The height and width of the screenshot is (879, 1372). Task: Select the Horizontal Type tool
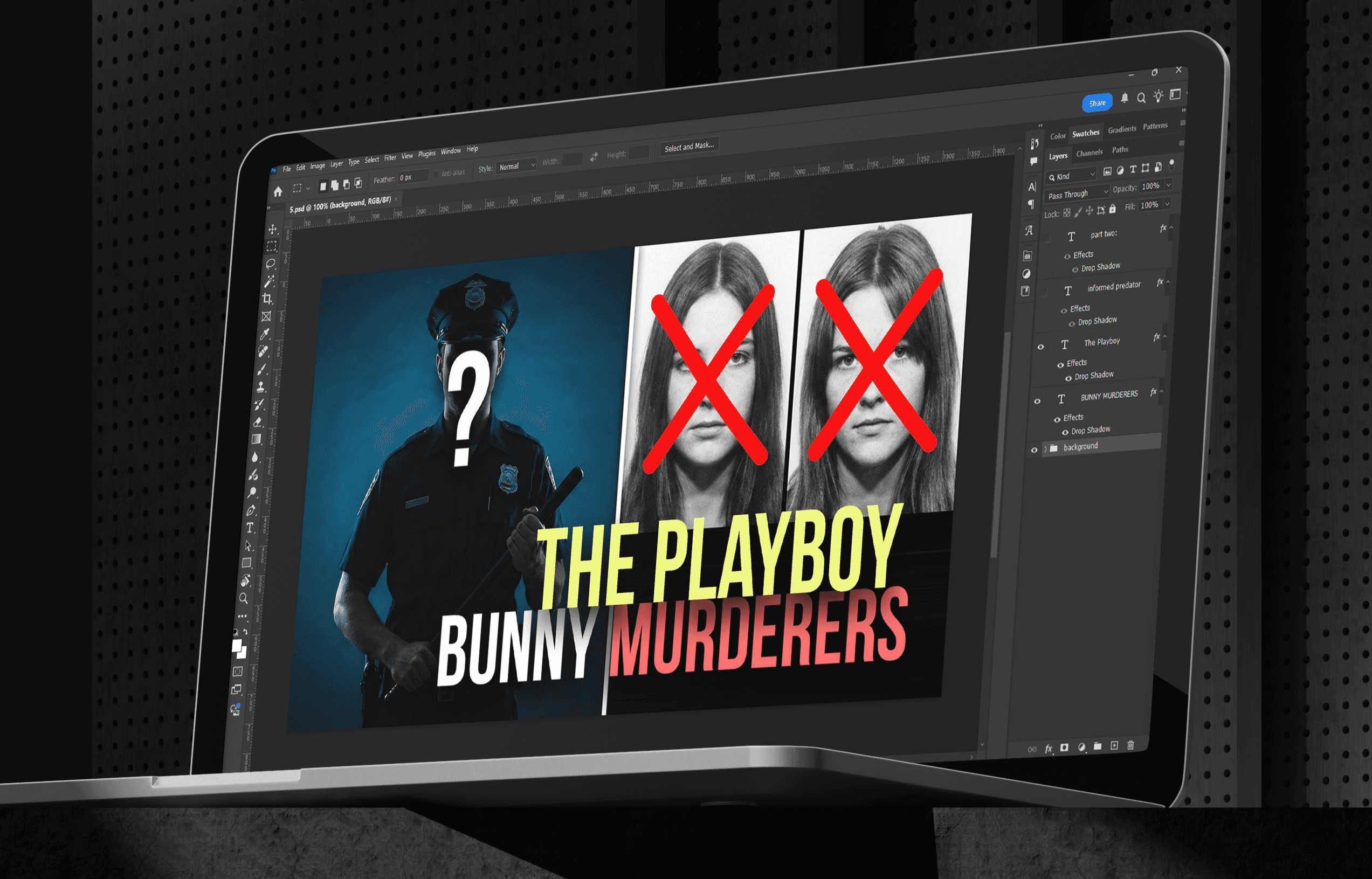[x=250, y=528]
